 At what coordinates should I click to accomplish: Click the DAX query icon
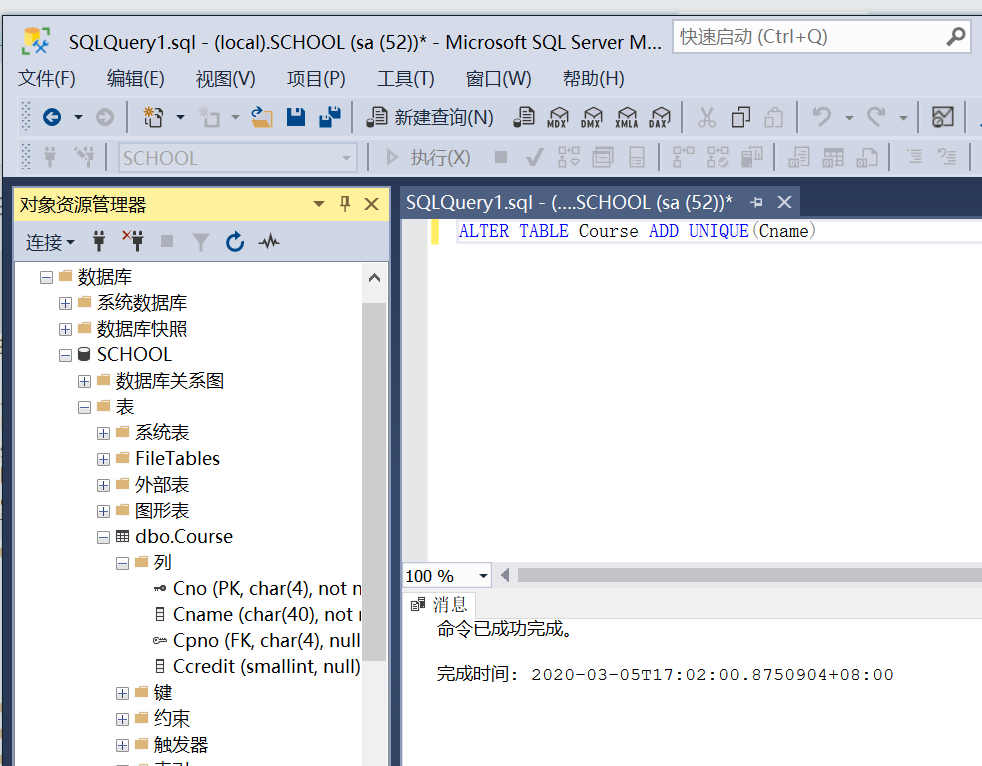(659, 117)
